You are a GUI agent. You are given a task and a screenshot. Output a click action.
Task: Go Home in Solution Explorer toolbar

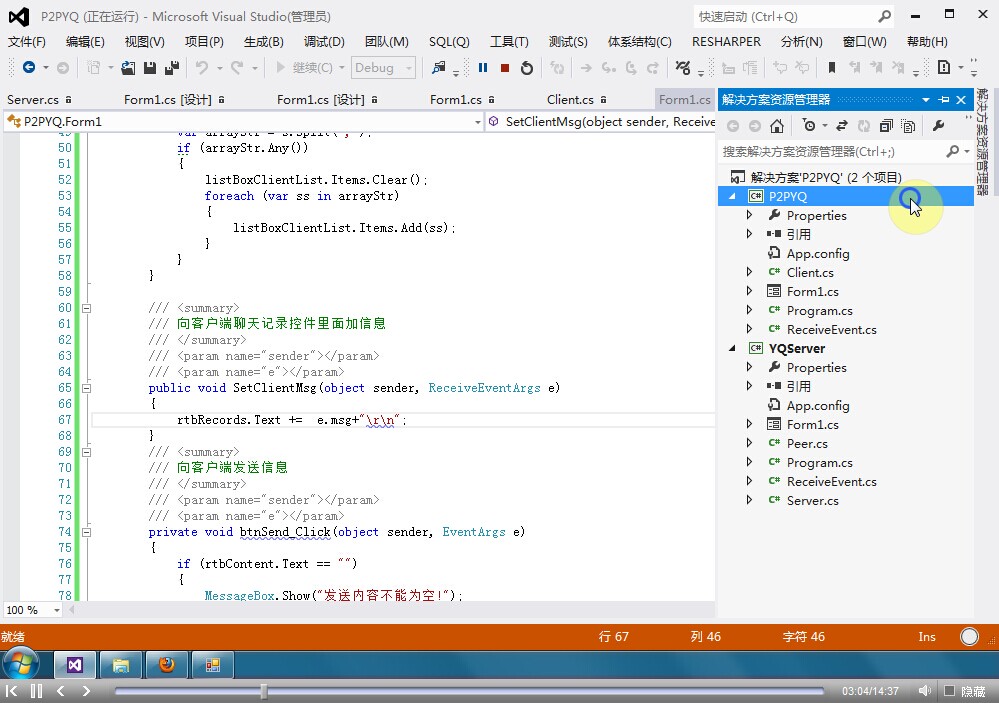tap(778, 126)
